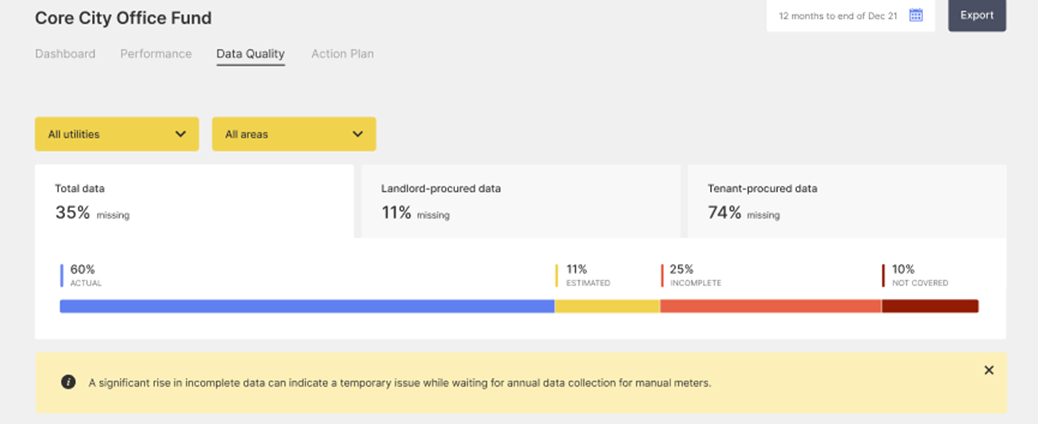
Task: Select the Data Quality tab
Action: coord(250,54)
